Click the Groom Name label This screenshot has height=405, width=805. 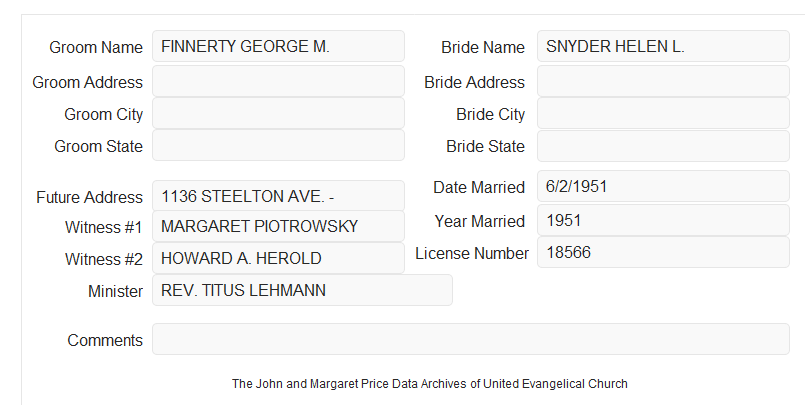point(96,47)
